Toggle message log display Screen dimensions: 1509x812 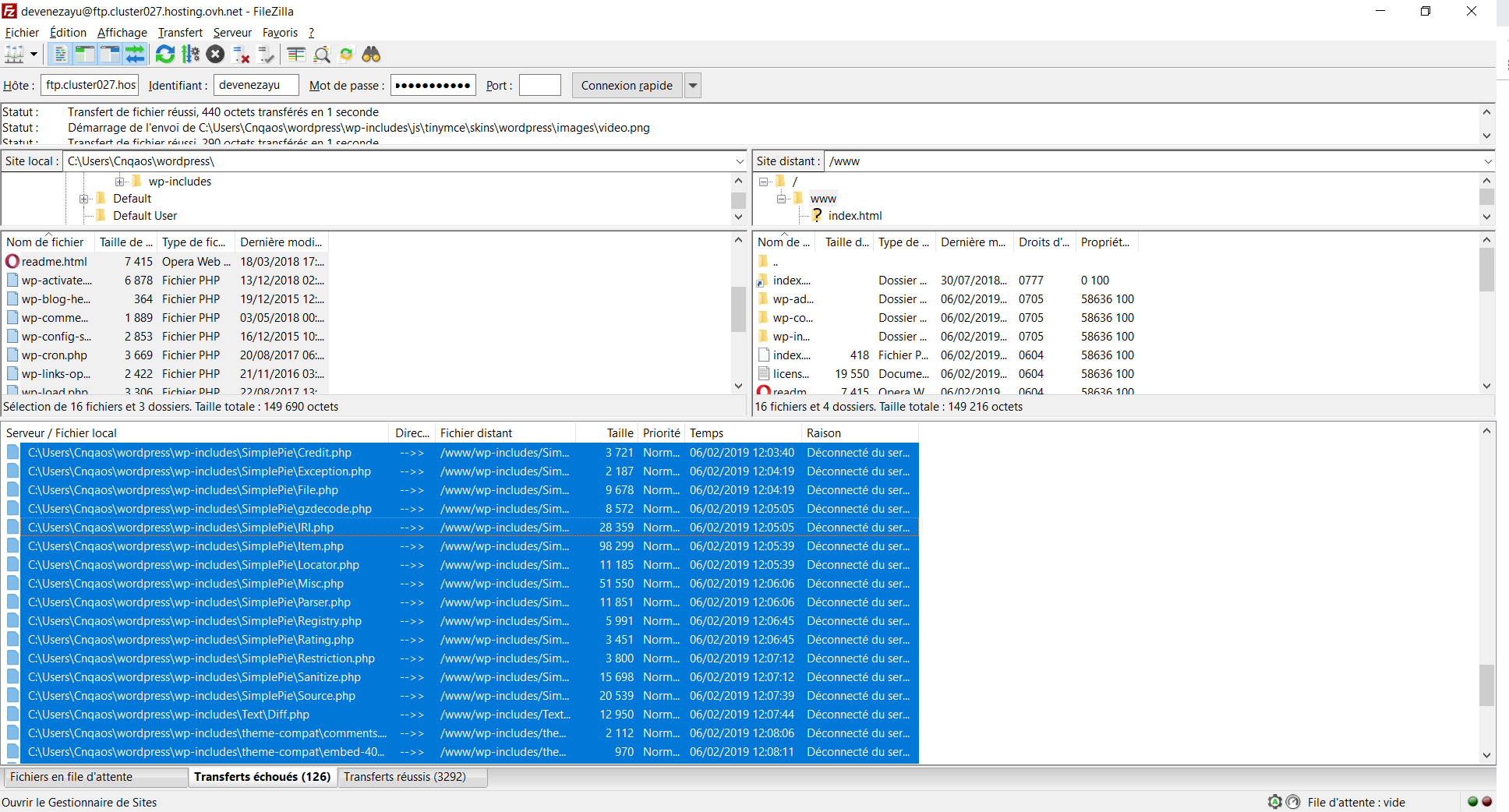click(60, 55)
